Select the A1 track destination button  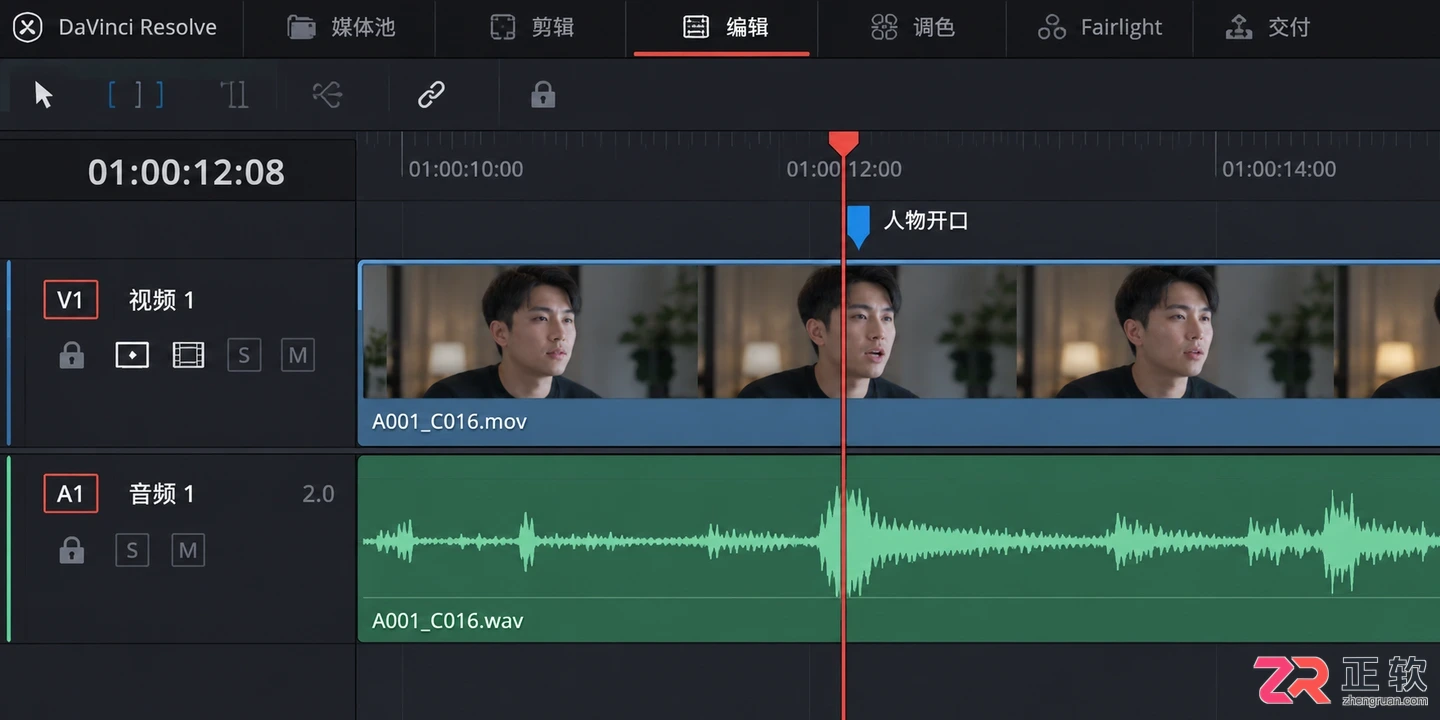coord(71,494)
